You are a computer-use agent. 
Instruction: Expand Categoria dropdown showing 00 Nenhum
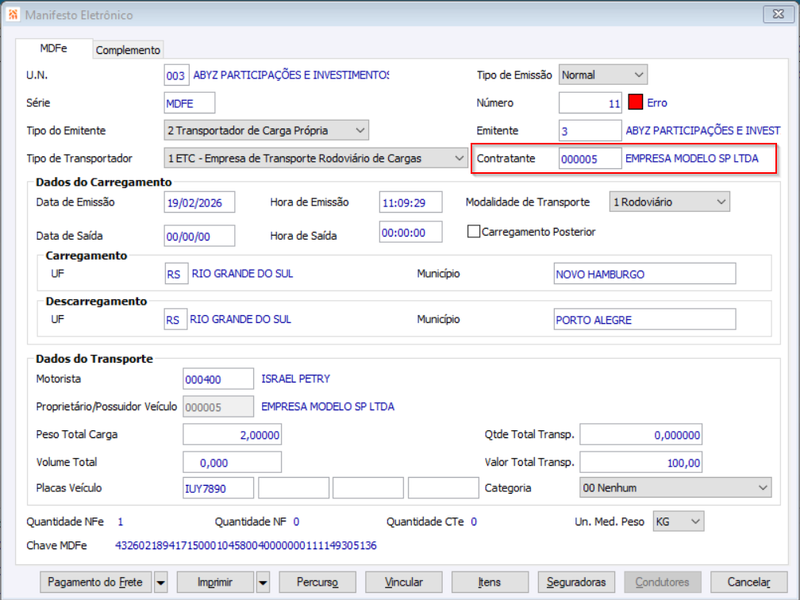676,488
